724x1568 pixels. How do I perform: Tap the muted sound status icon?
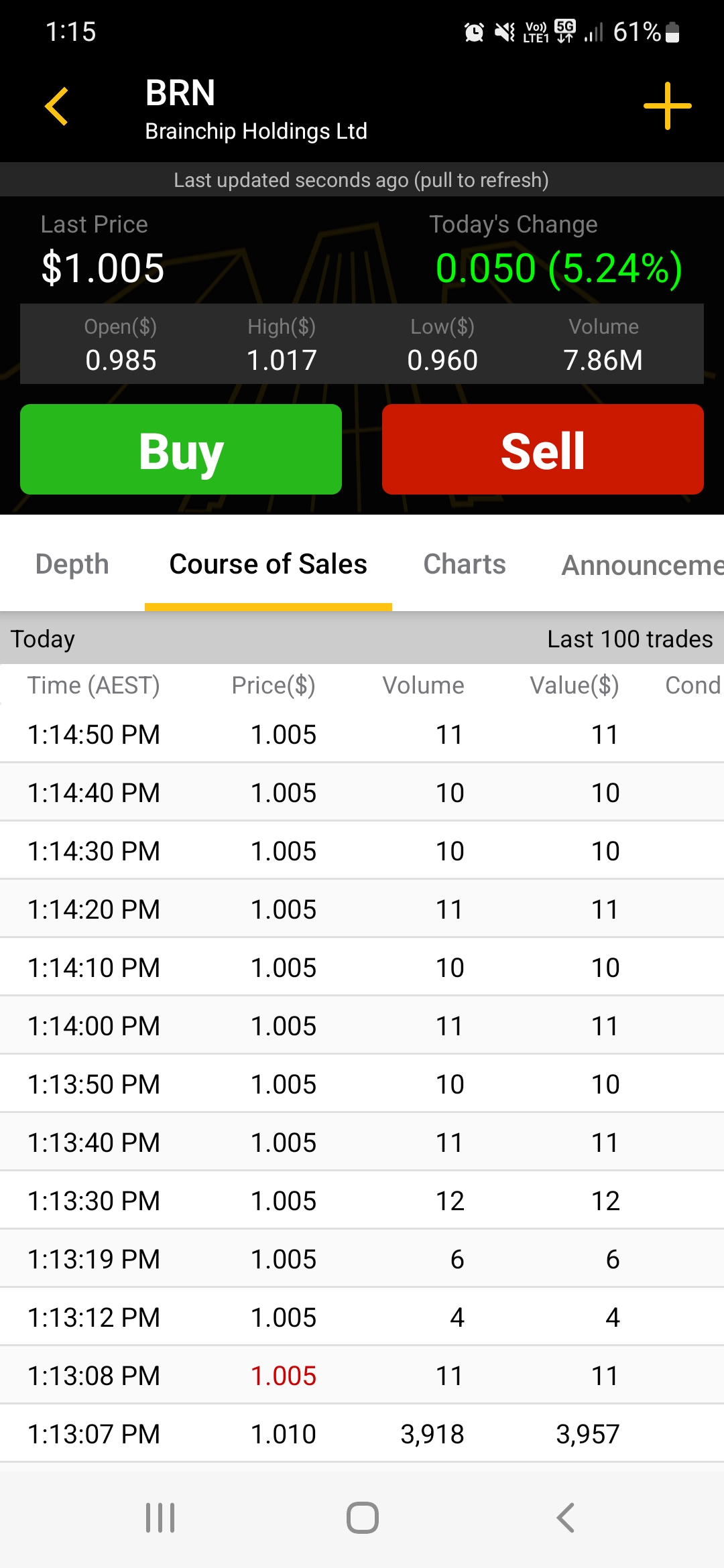tap(504, 31)
